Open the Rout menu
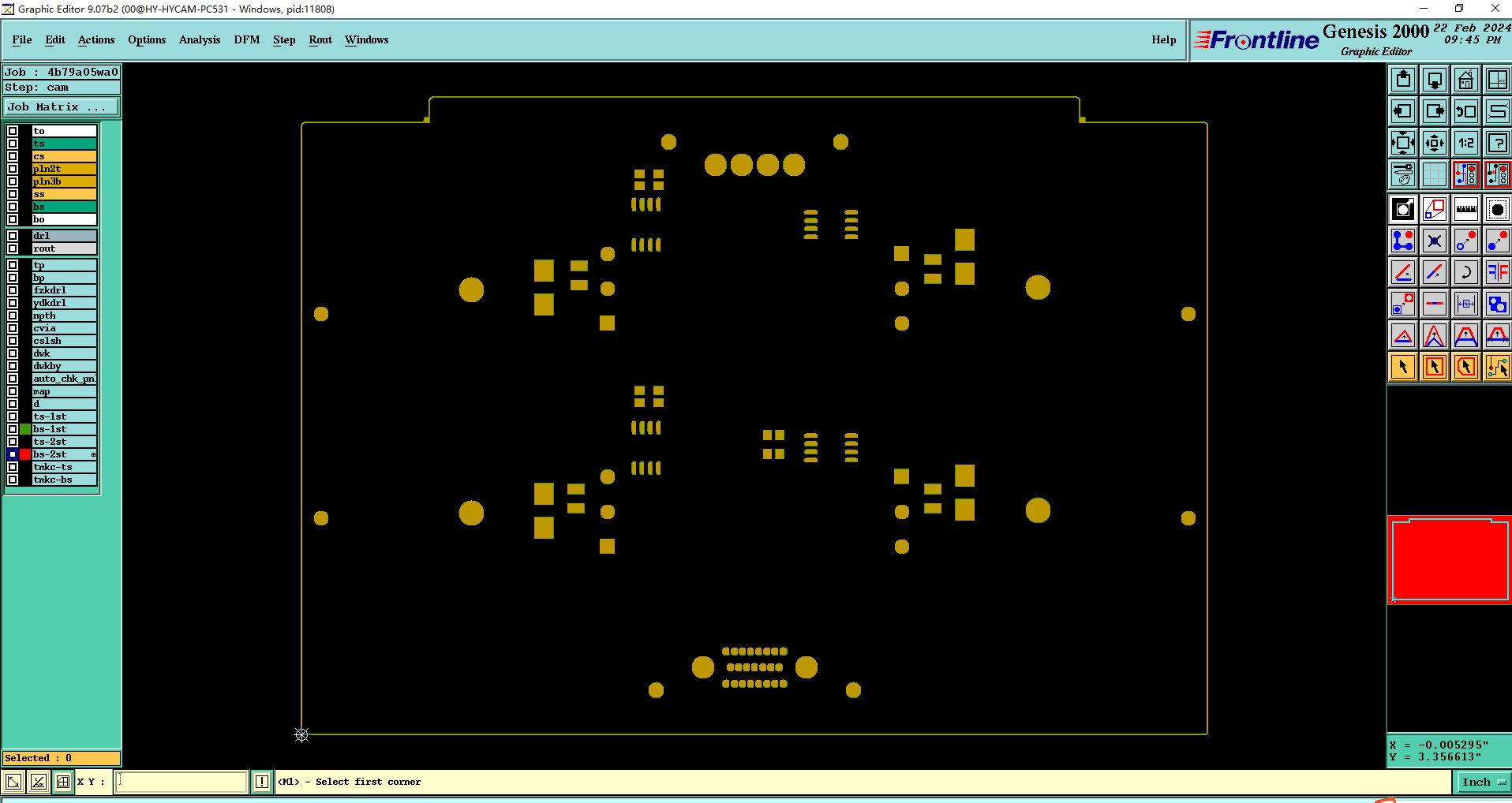Screen dimensions: 1512x803 (320, 39)
